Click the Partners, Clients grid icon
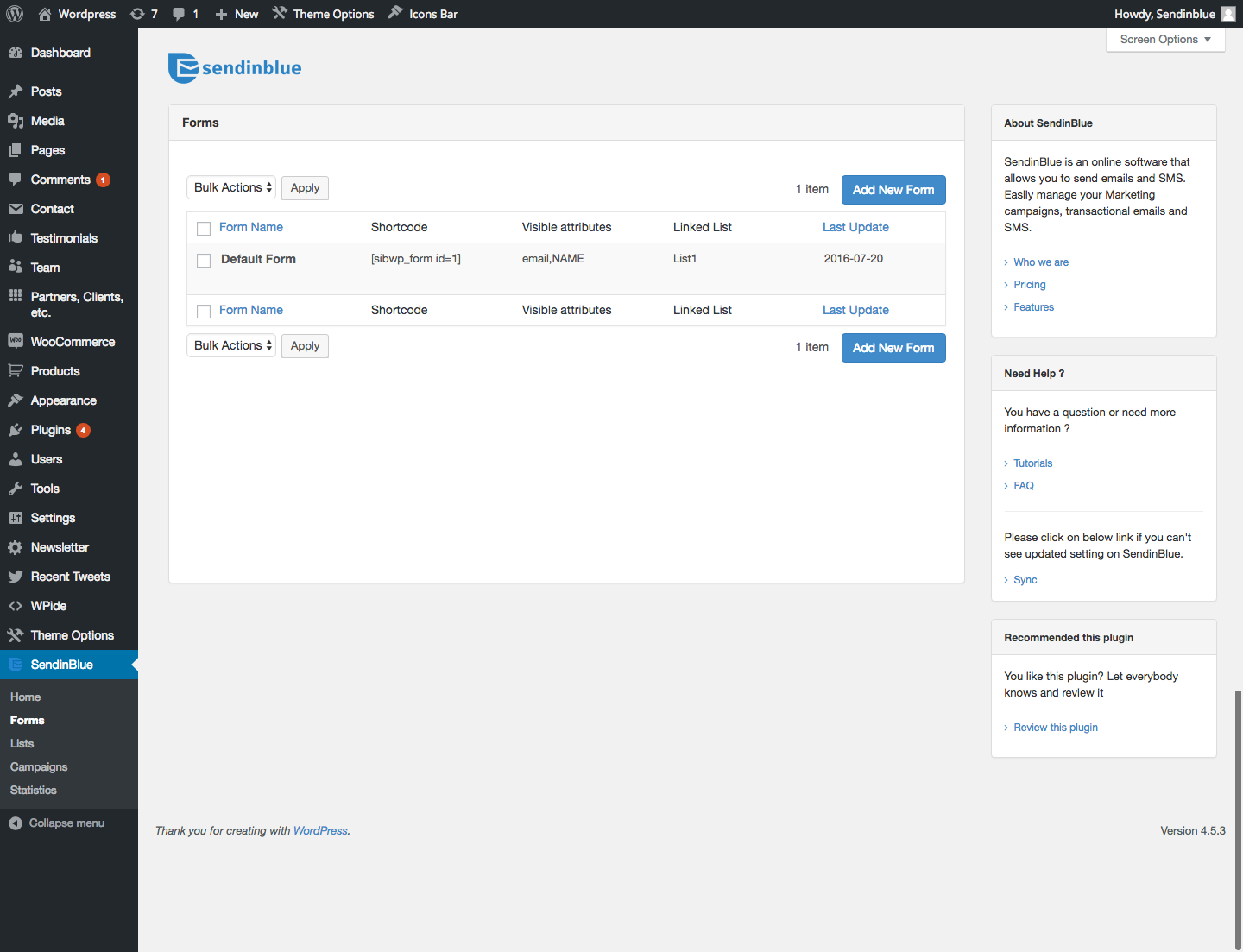This screenshot has height=952, width=1243. (x=16, y=296)
